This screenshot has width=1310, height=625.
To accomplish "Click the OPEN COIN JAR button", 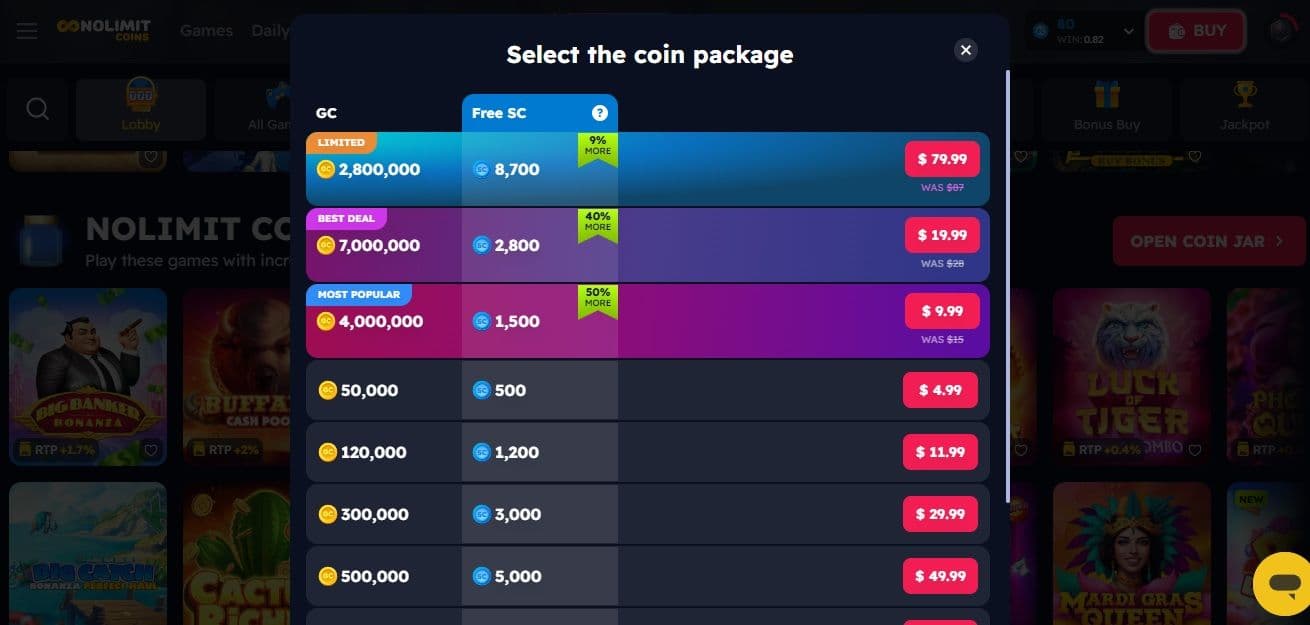I will pos(1208,240).
